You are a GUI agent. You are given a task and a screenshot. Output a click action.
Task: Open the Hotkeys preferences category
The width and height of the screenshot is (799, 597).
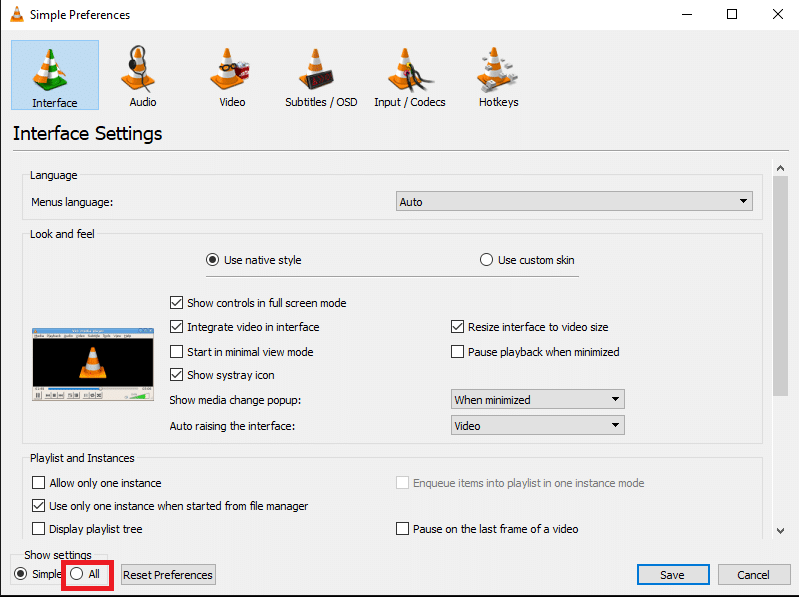(498, 75)
